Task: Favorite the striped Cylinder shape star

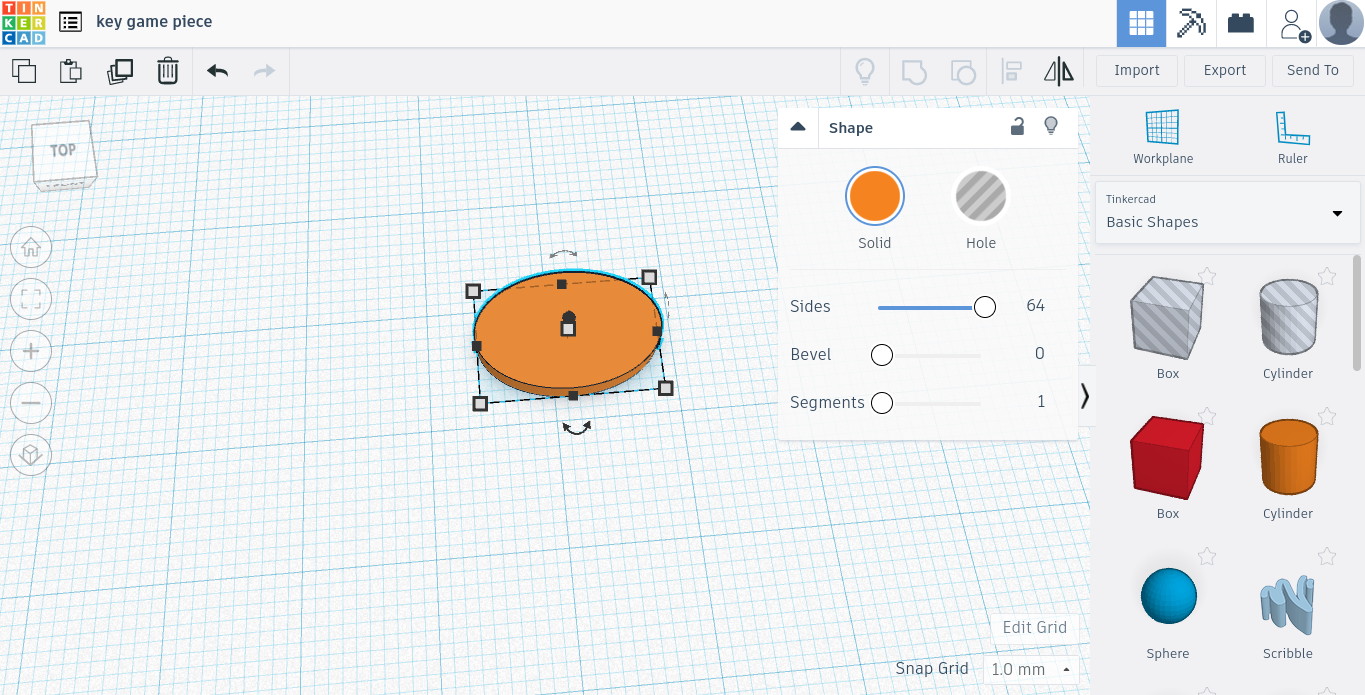Action: [x=1327, y=275]
